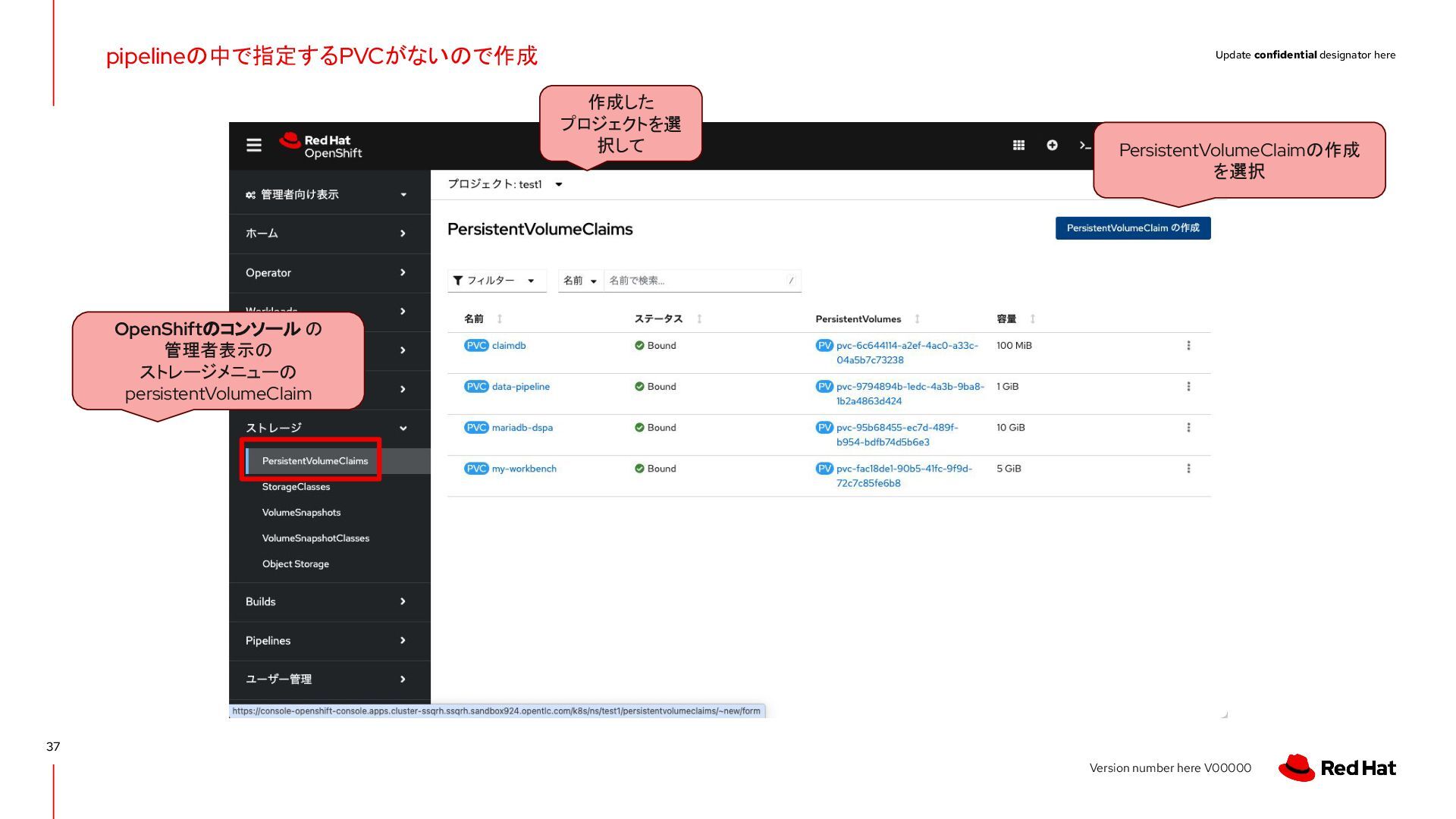Open the 管理者向け表示 perspective switcher
Viewport: 1456px width, 819px height.
(329, 195)
